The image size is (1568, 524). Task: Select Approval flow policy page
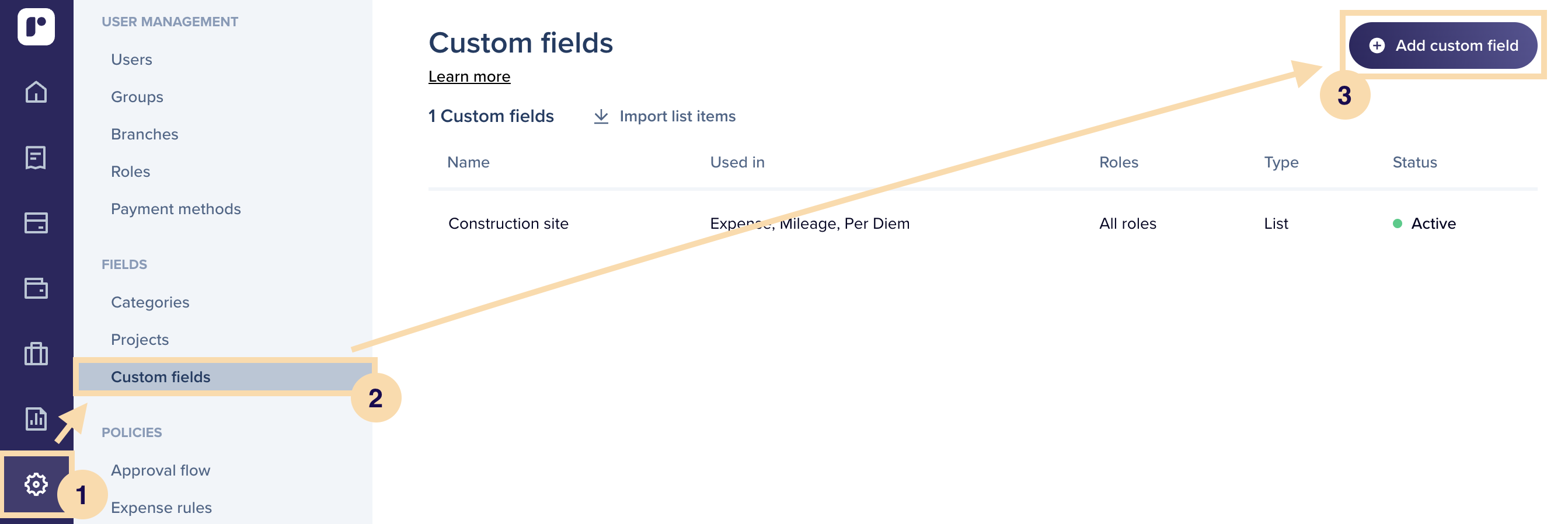tap(161, 470)
